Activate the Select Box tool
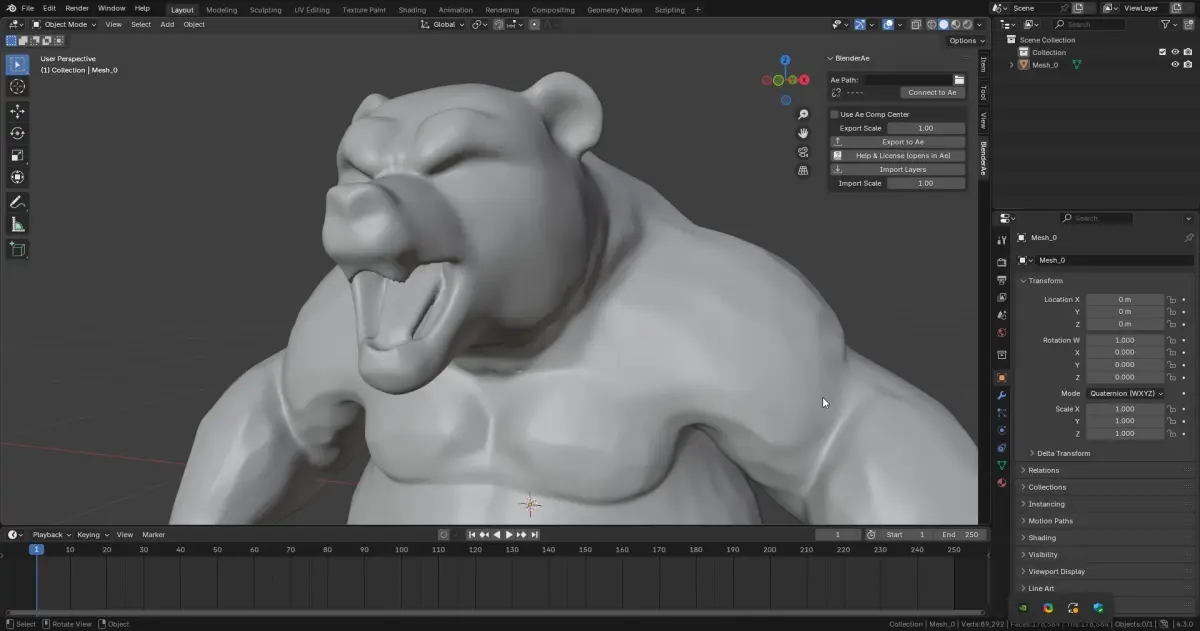1200x631 pixels. (17, 64)
